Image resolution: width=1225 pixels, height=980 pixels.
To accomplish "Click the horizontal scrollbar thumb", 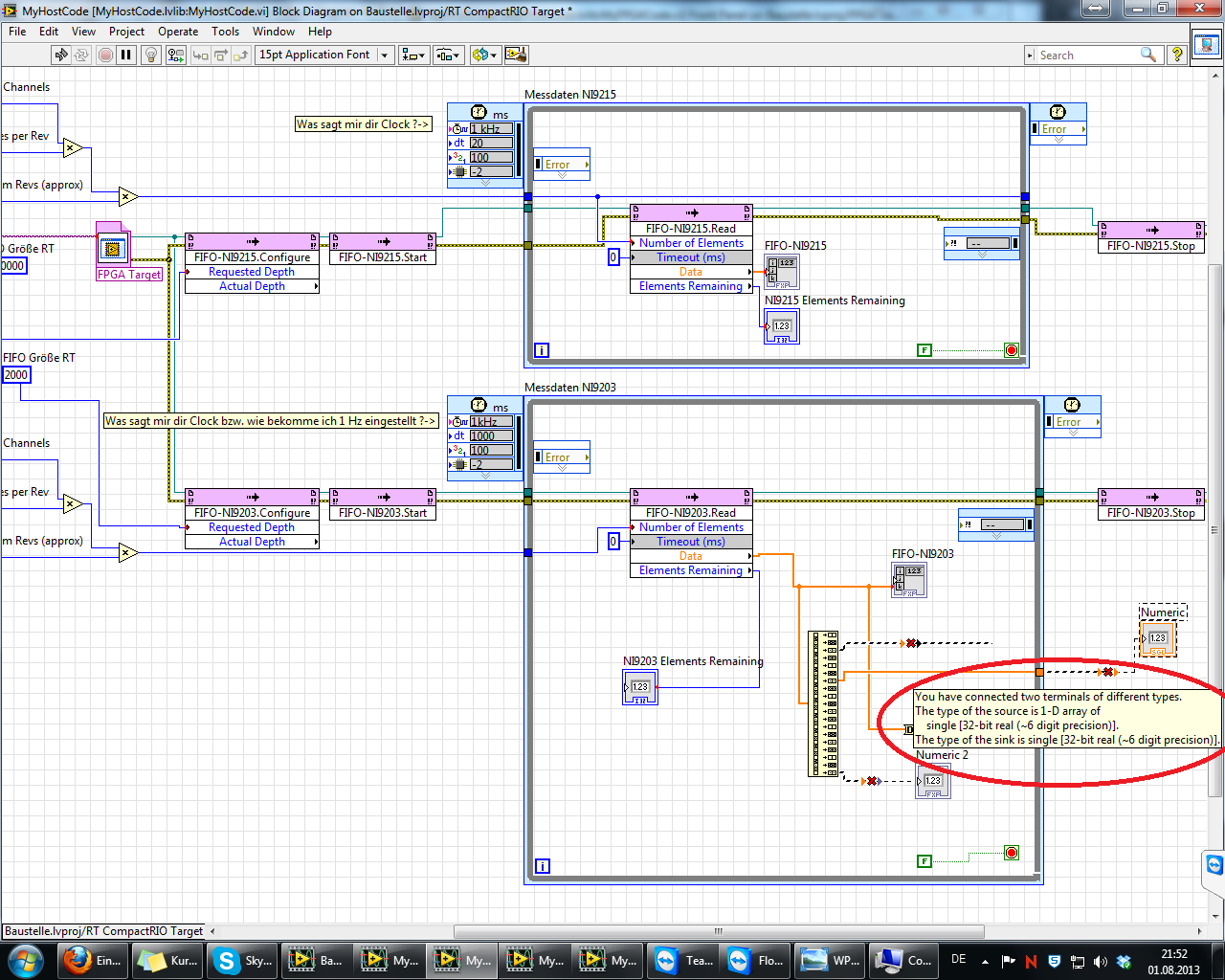I will [719, 931].
